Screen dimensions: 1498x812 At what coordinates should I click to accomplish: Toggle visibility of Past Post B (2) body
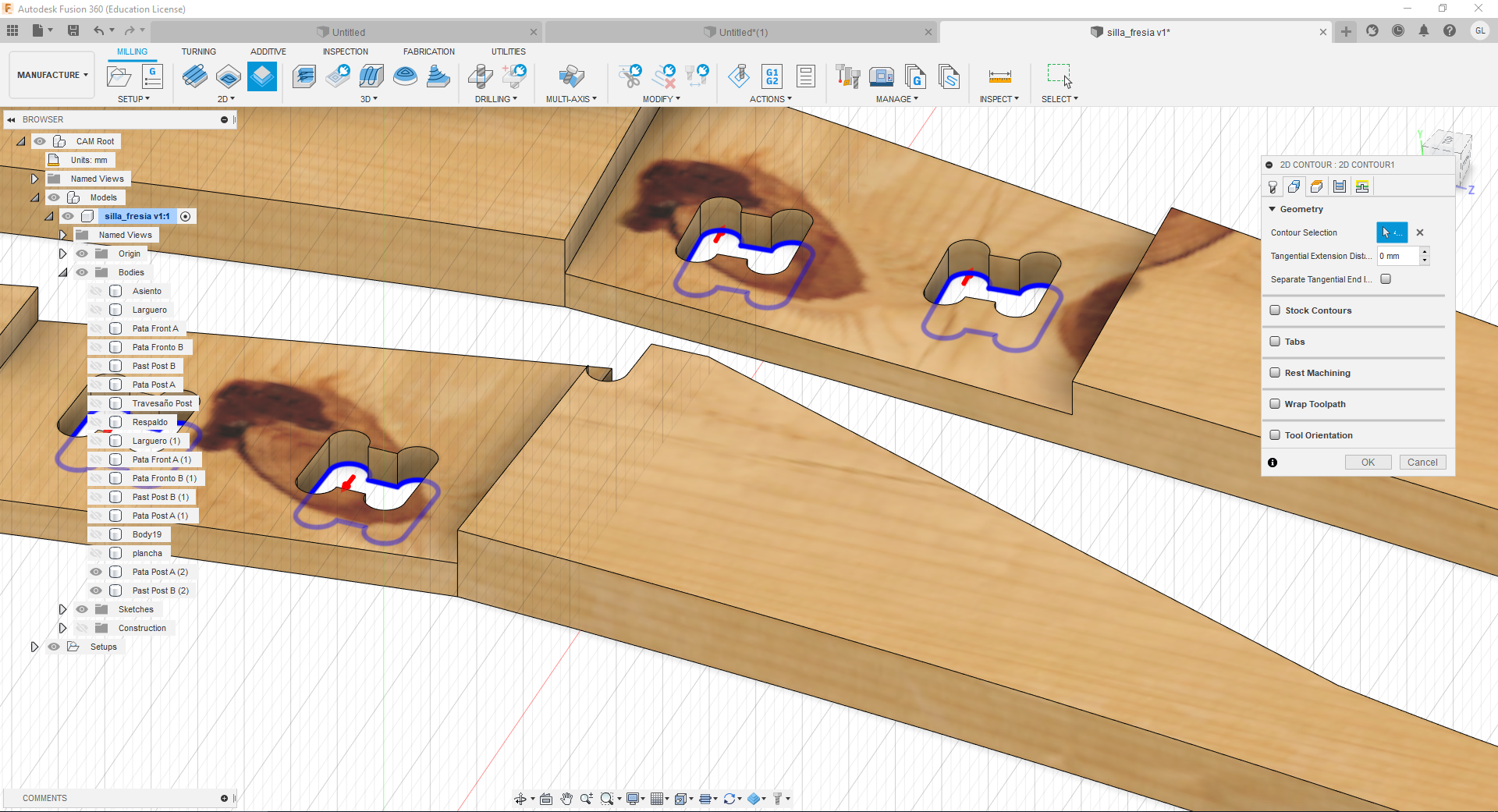pyautogui.click(x=96, y=590)
